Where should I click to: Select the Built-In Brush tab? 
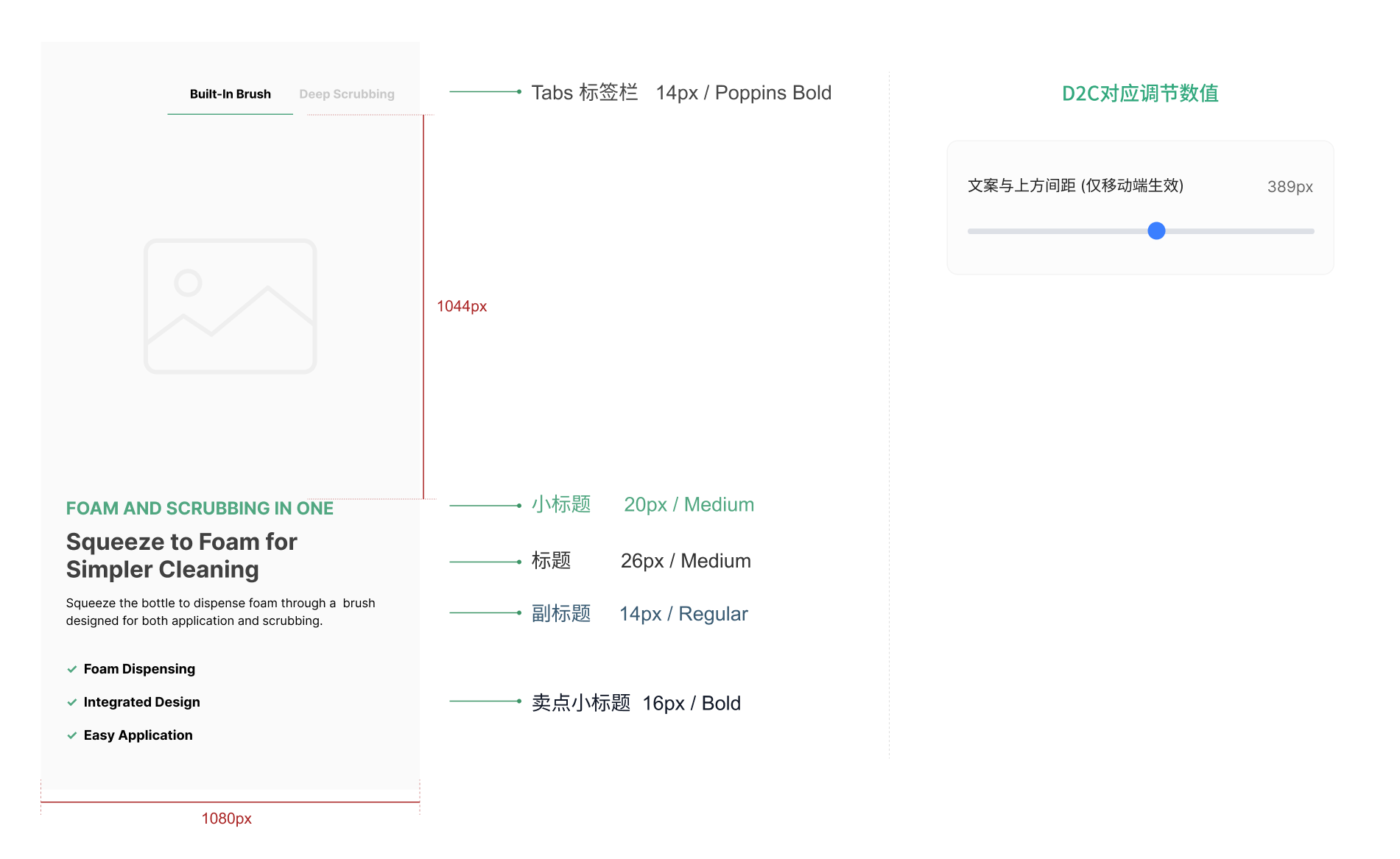231,94
